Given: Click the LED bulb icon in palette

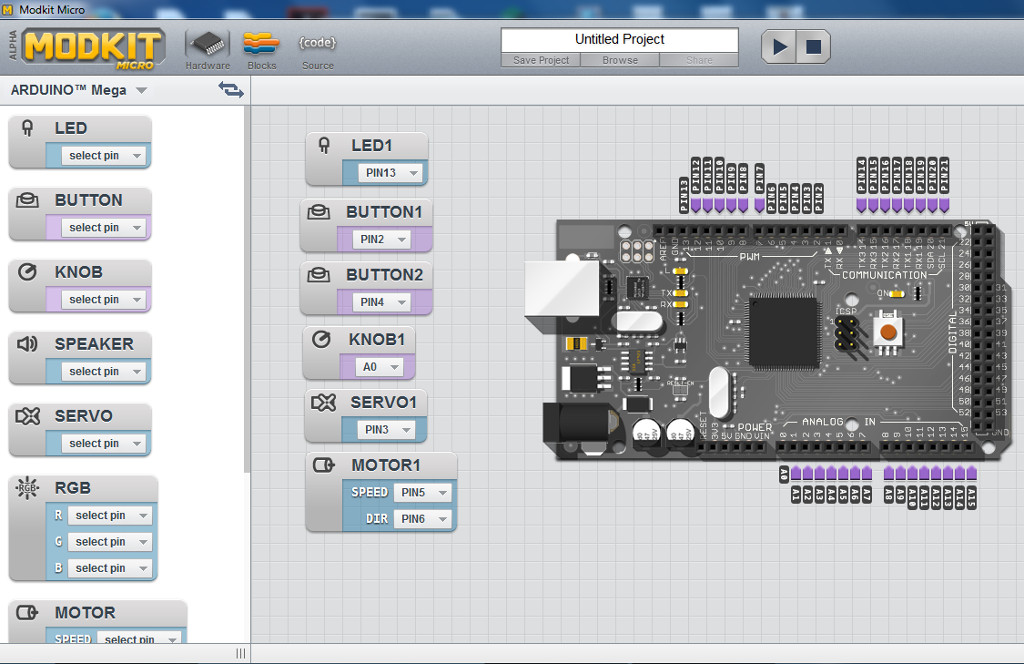Looking at the screenshot, I should coord(27,128).
